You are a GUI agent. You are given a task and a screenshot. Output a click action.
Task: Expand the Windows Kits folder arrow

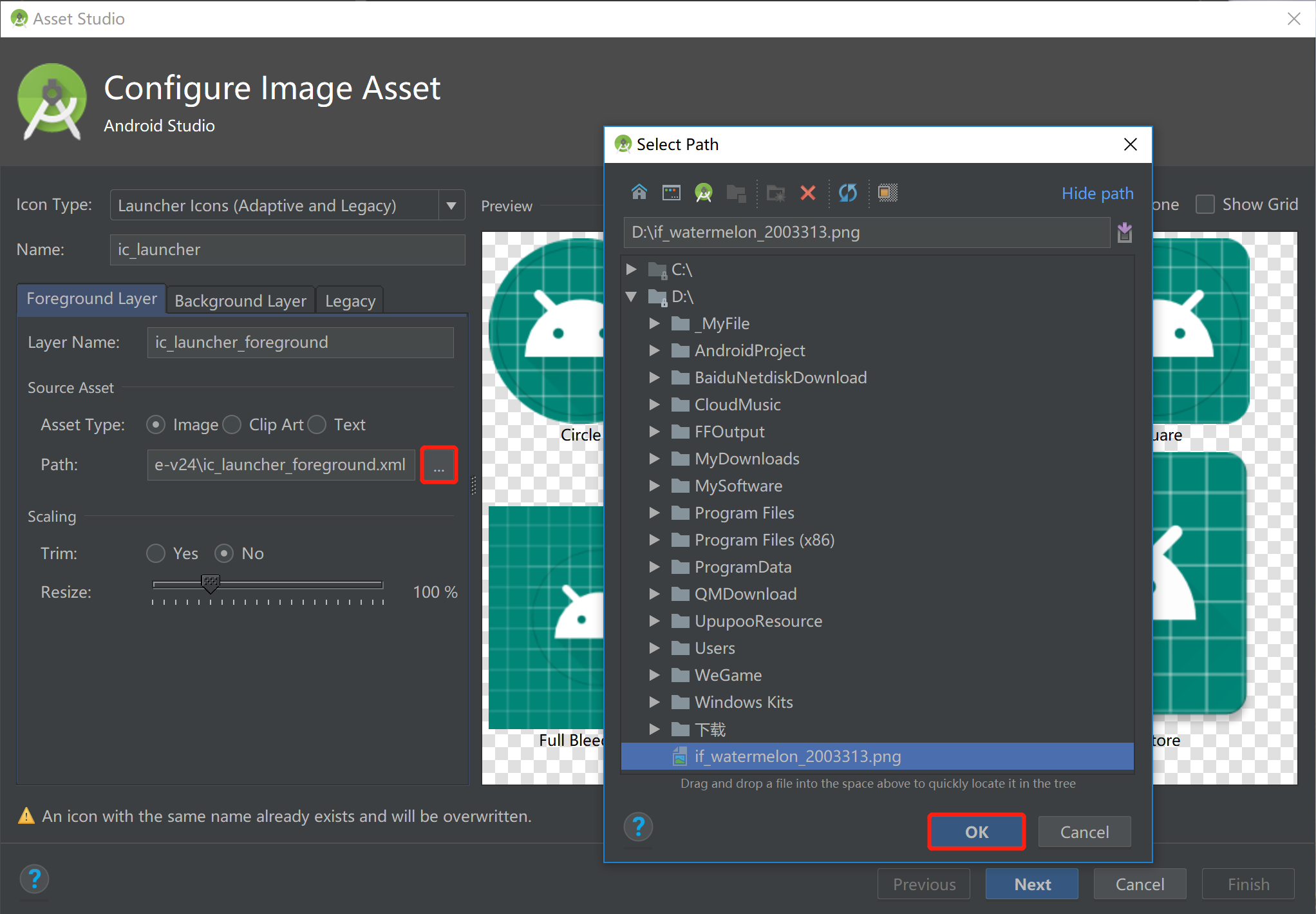coord(655,702)
